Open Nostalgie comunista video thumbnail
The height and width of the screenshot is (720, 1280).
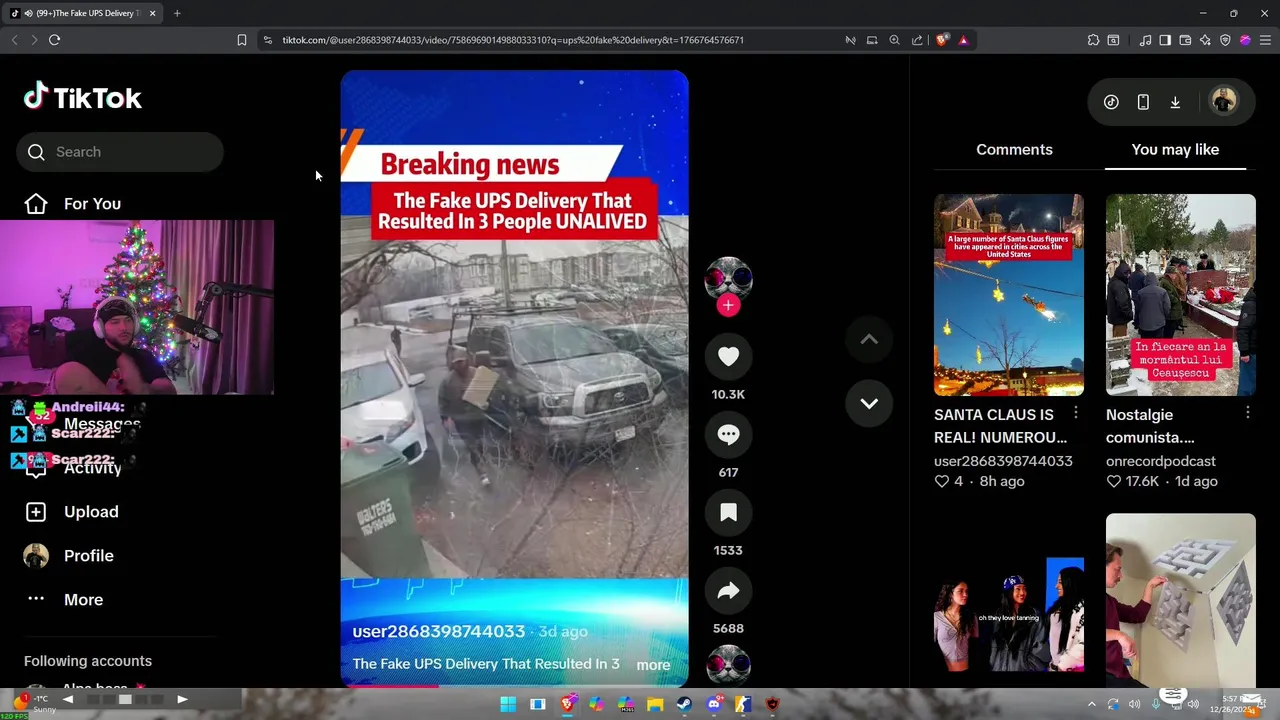pyautogui.click(x=1181, y=295)
